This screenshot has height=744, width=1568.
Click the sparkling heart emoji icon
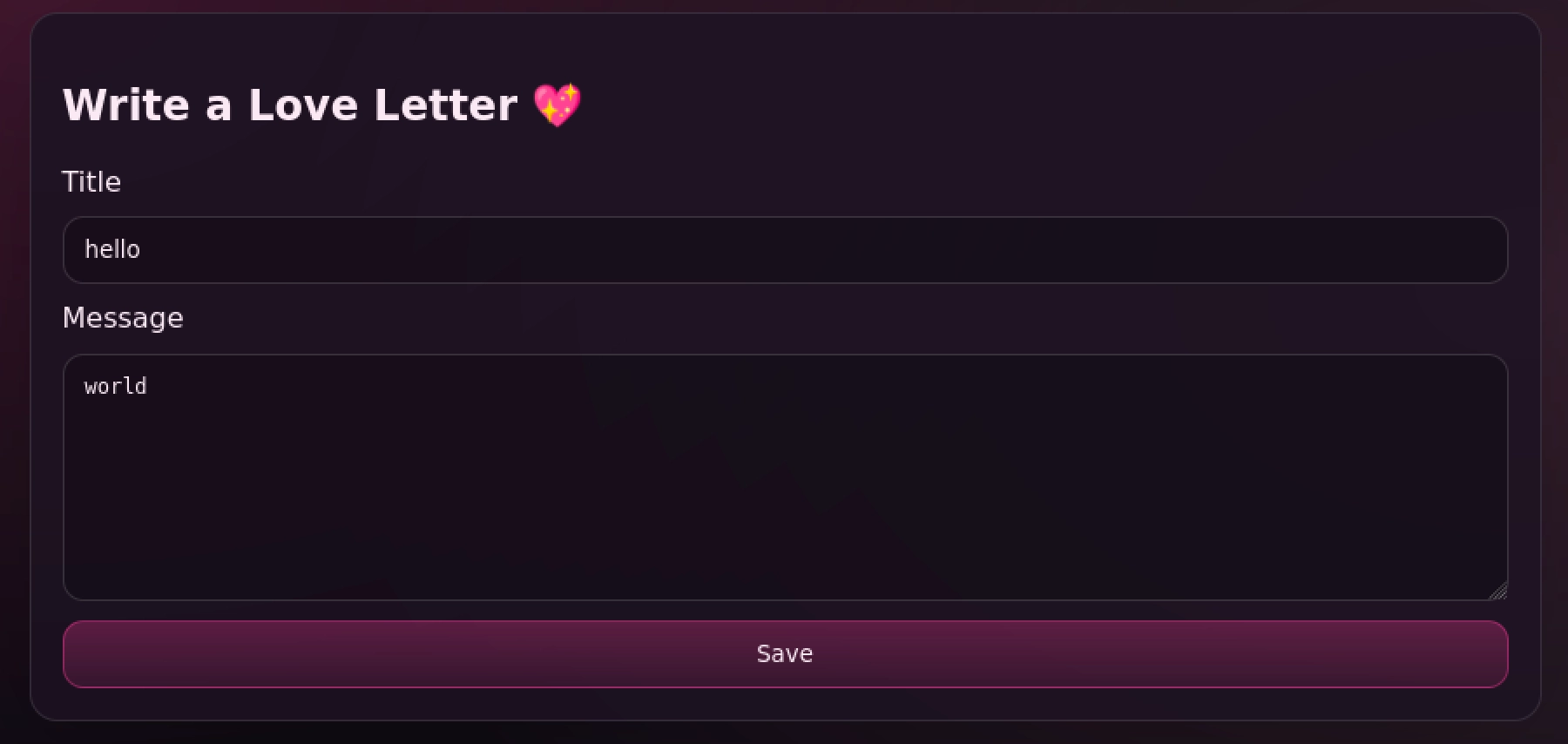pos(557,105)
